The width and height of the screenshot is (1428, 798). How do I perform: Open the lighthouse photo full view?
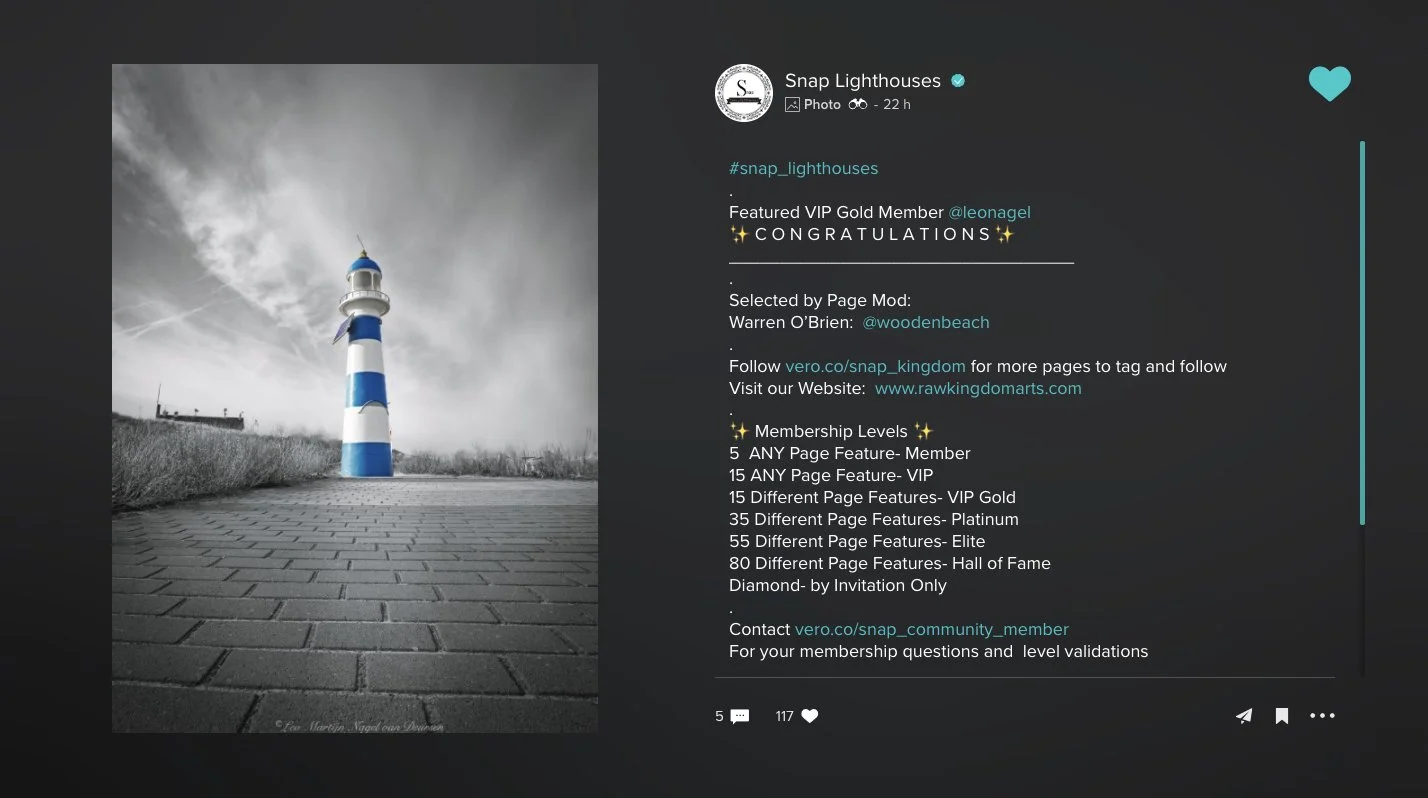(x=355, y=398)
